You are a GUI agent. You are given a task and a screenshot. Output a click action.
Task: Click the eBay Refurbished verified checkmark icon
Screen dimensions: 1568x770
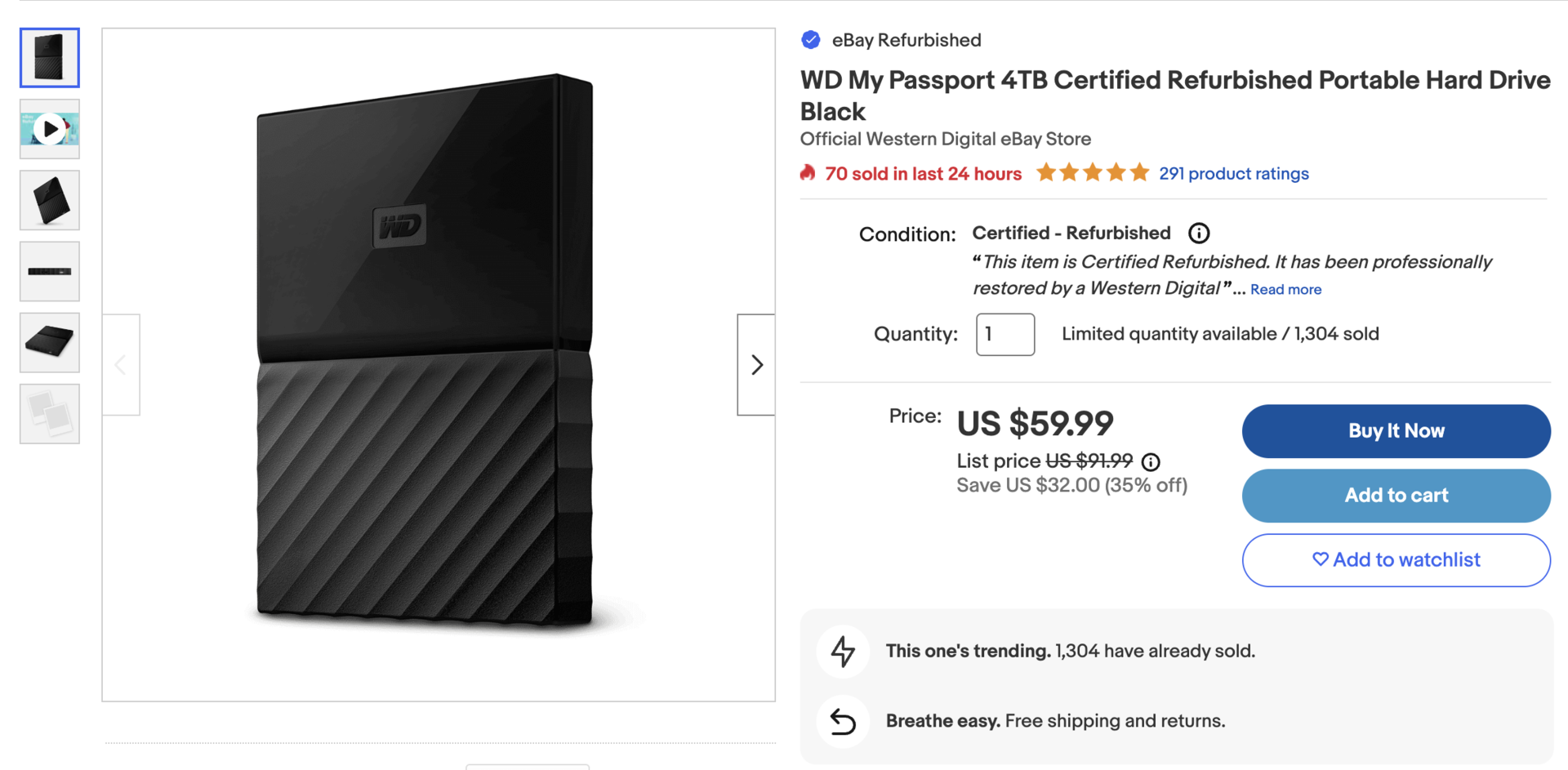(x=810, y=40)
